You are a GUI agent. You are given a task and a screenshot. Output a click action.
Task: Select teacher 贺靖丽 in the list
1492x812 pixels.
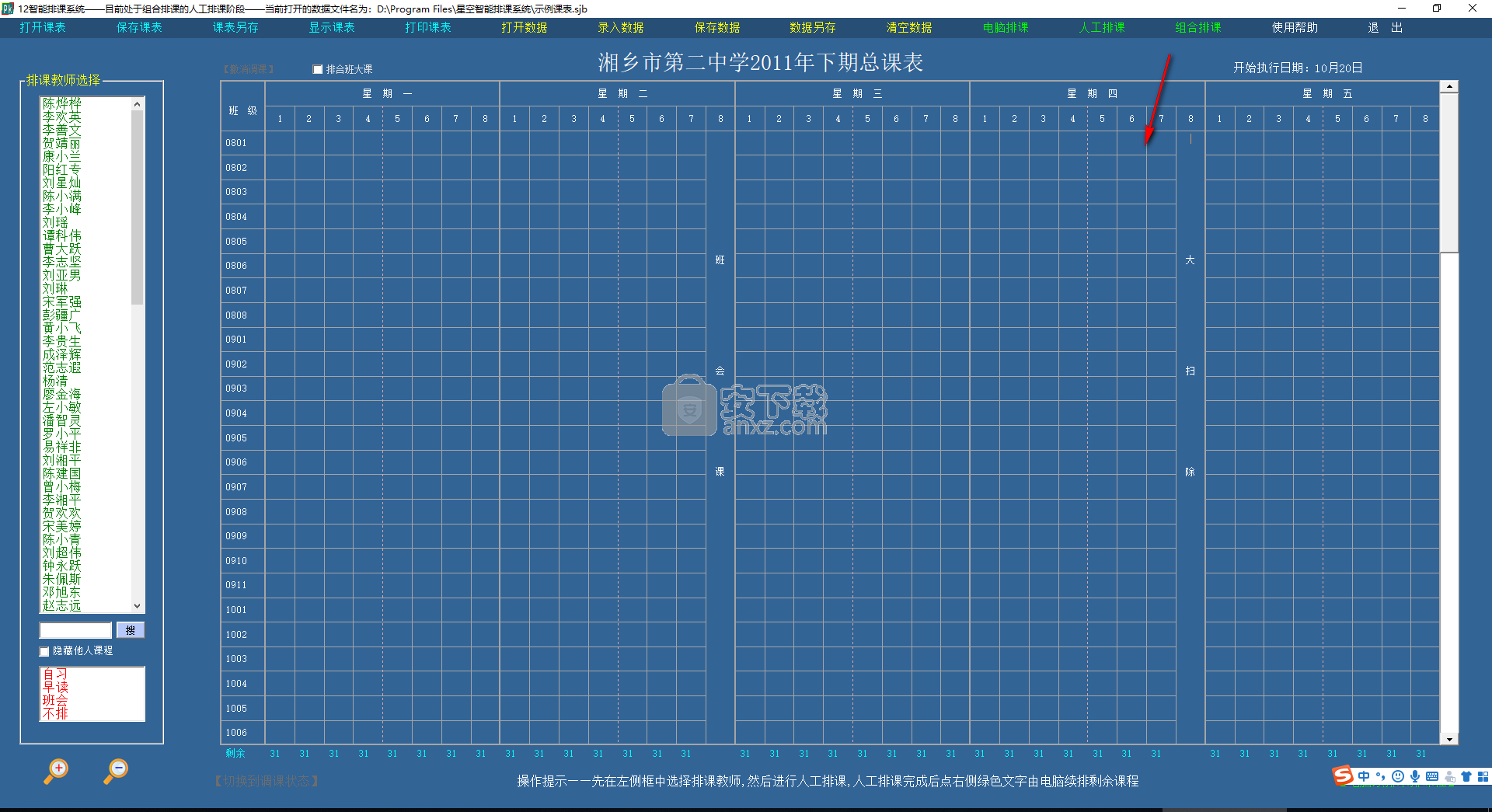(61, 143)
